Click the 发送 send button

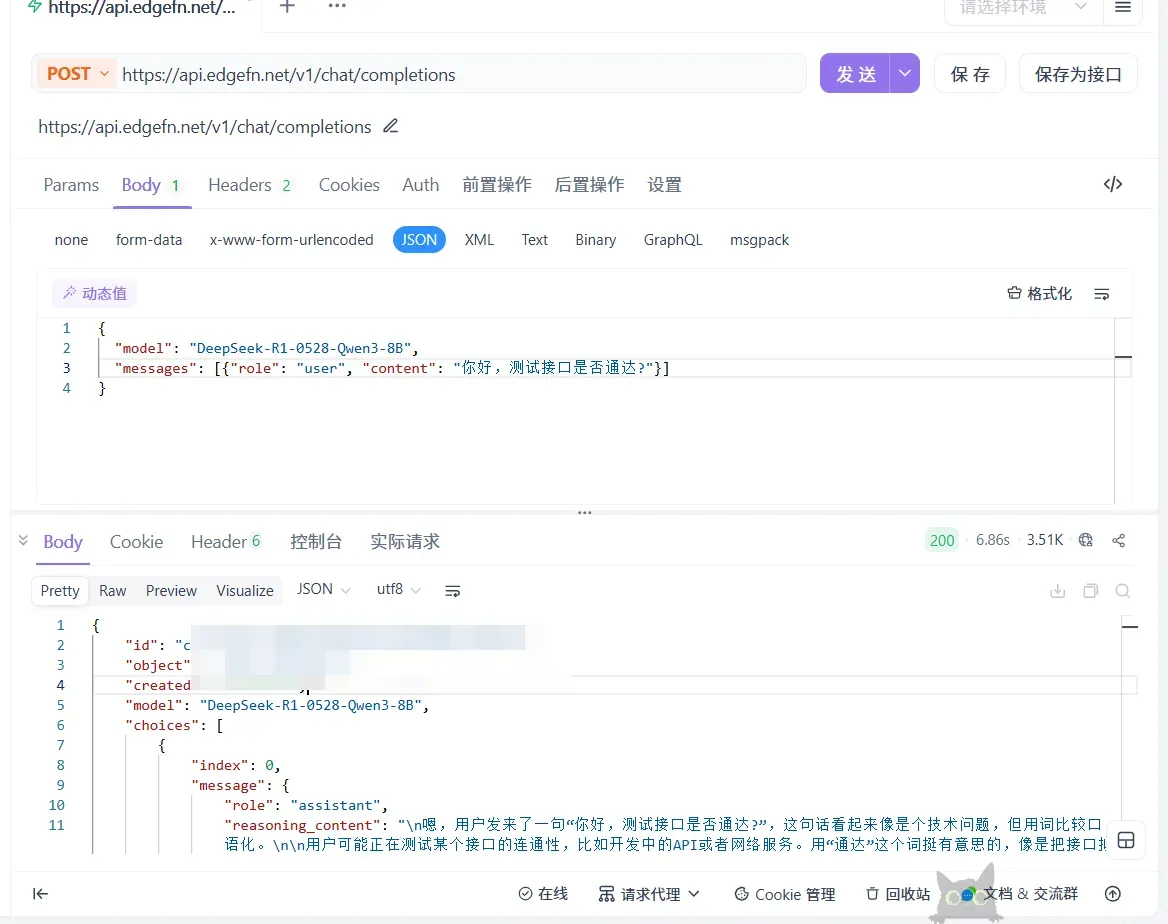855,72
